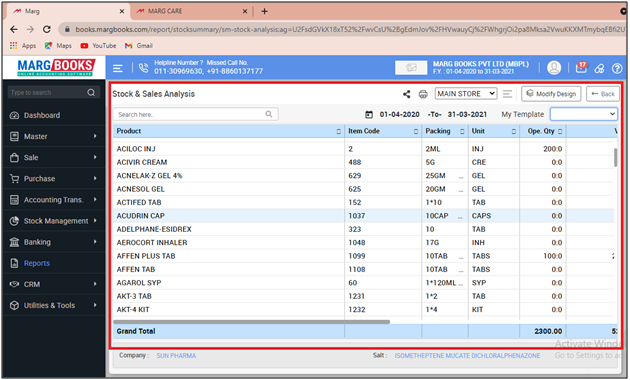Open the Maps bookmark
Viewport: 630px width, 380px height.
(58, 45)
